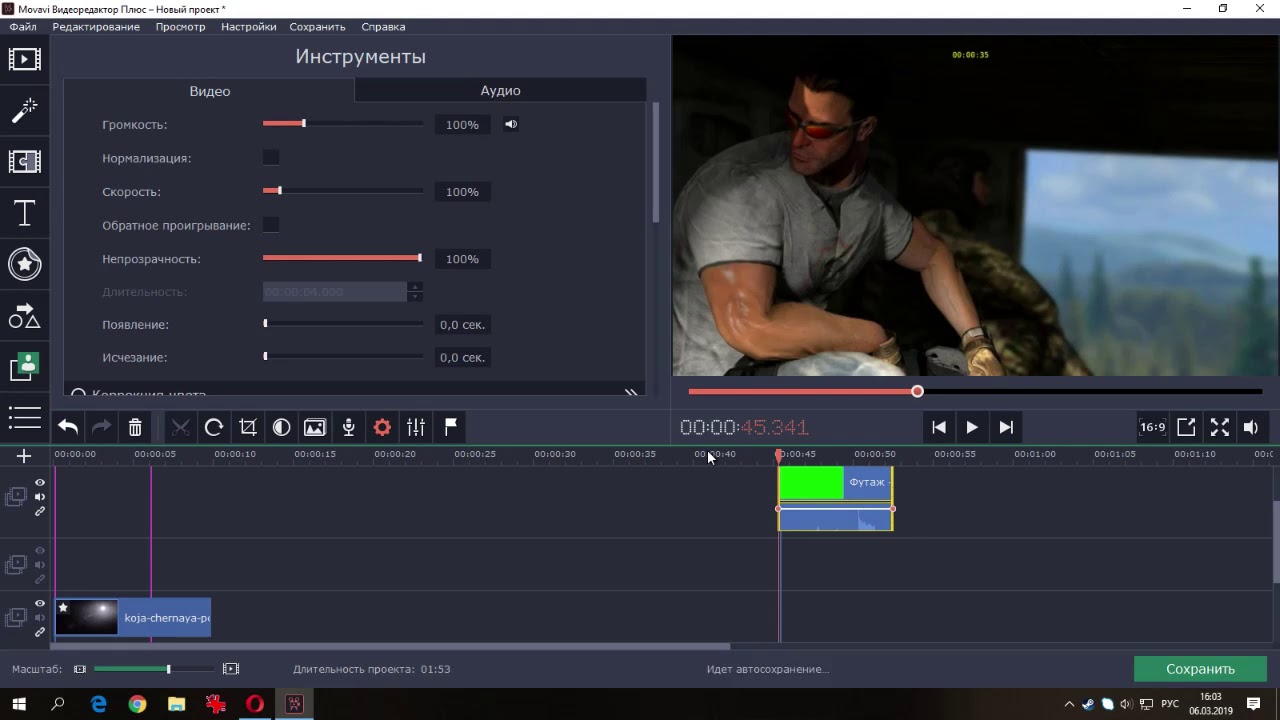Open Color adjustments half-circle icon
Screen dimensions: 1280x720
(x=282, y=428)
